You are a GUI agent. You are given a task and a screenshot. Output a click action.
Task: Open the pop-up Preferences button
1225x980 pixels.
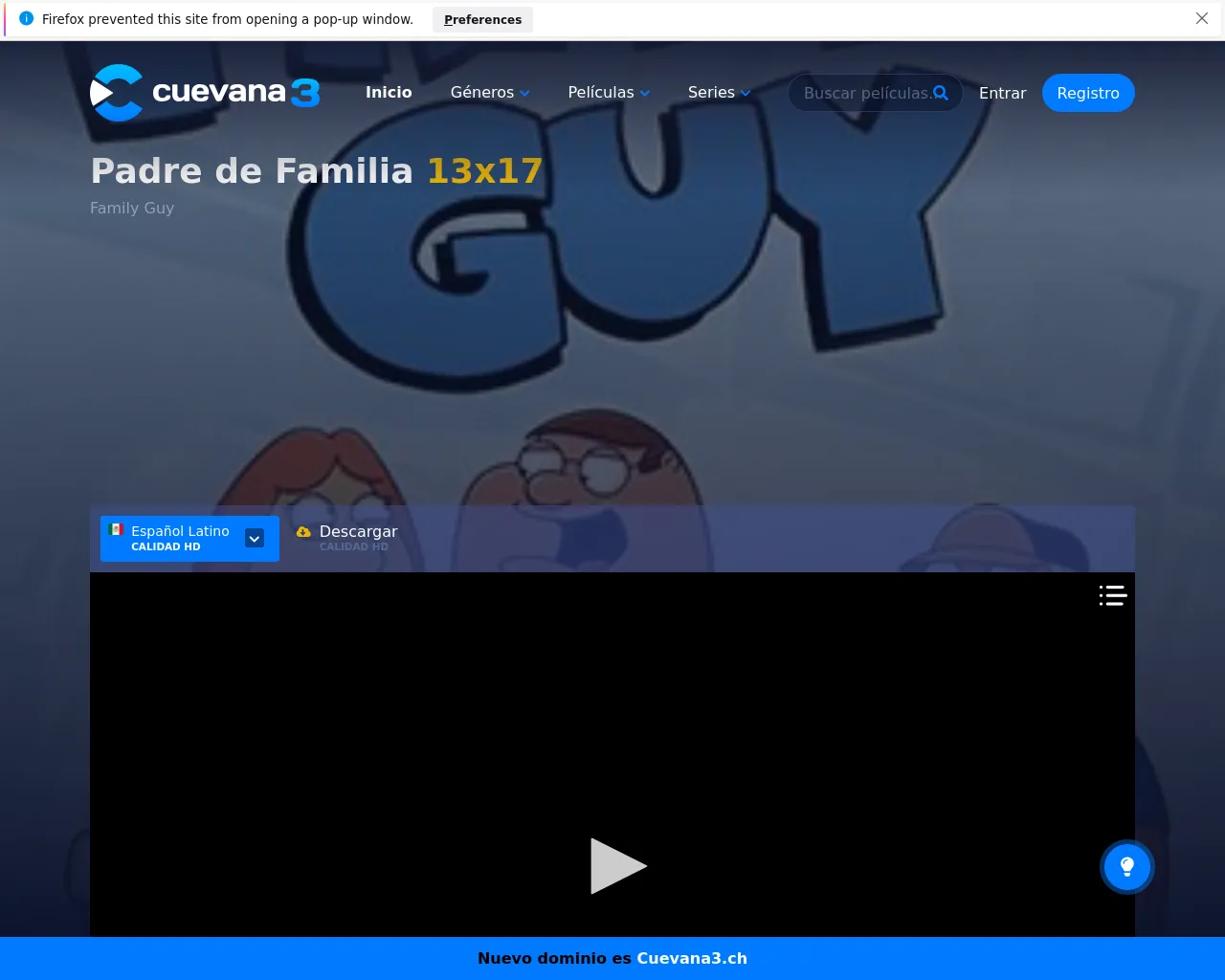(x=482, y=19)
